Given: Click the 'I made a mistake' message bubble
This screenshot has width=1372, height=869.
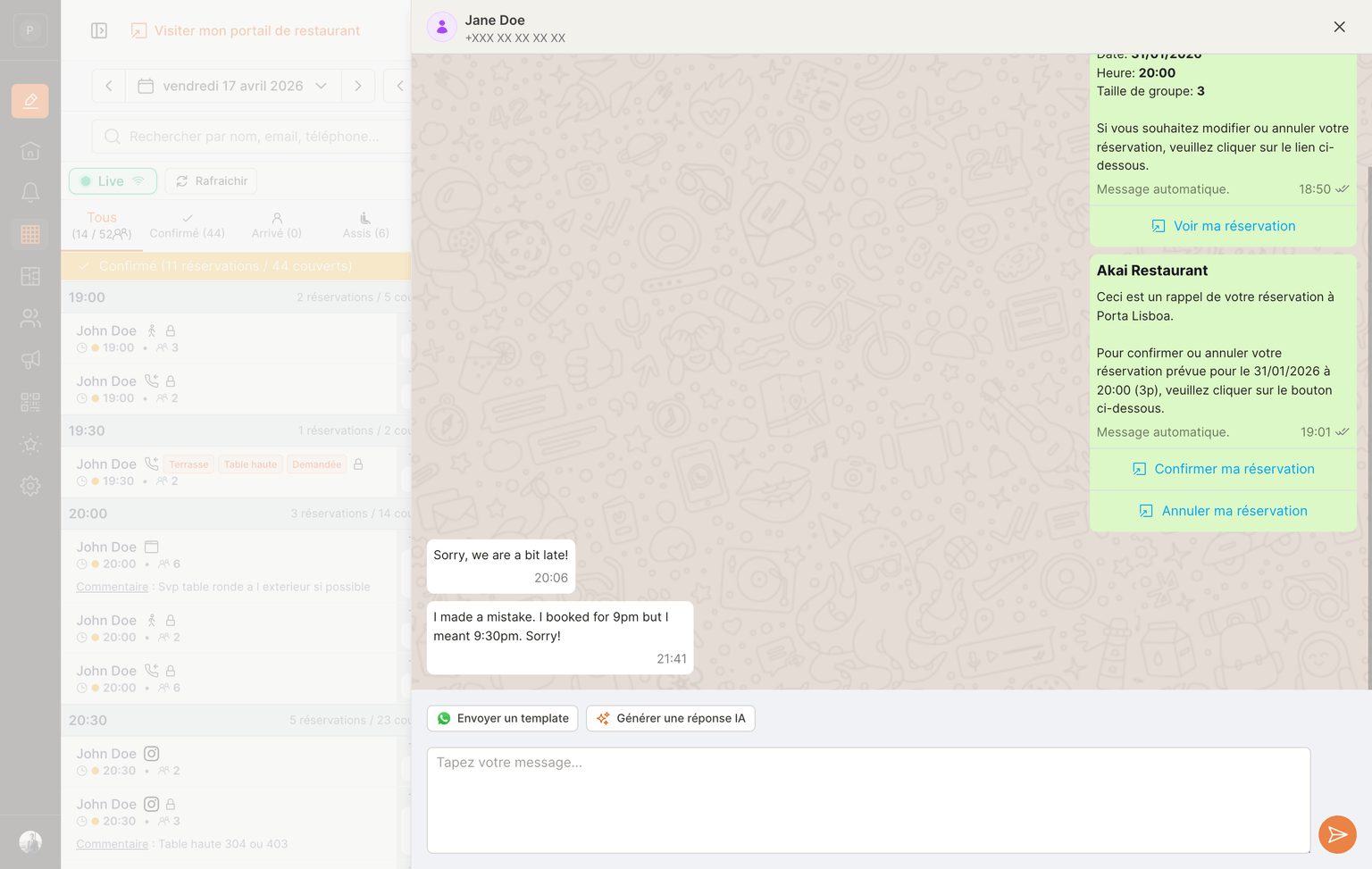Looking at the screenshot, I should tap(560, 638).
